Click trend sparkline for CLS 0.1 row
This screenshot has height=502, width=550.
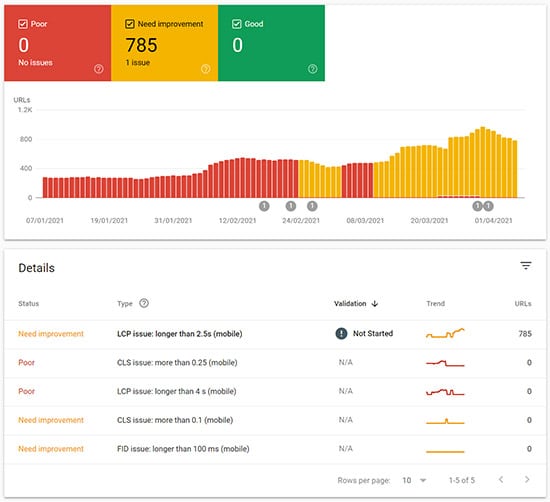coord(445,421)
